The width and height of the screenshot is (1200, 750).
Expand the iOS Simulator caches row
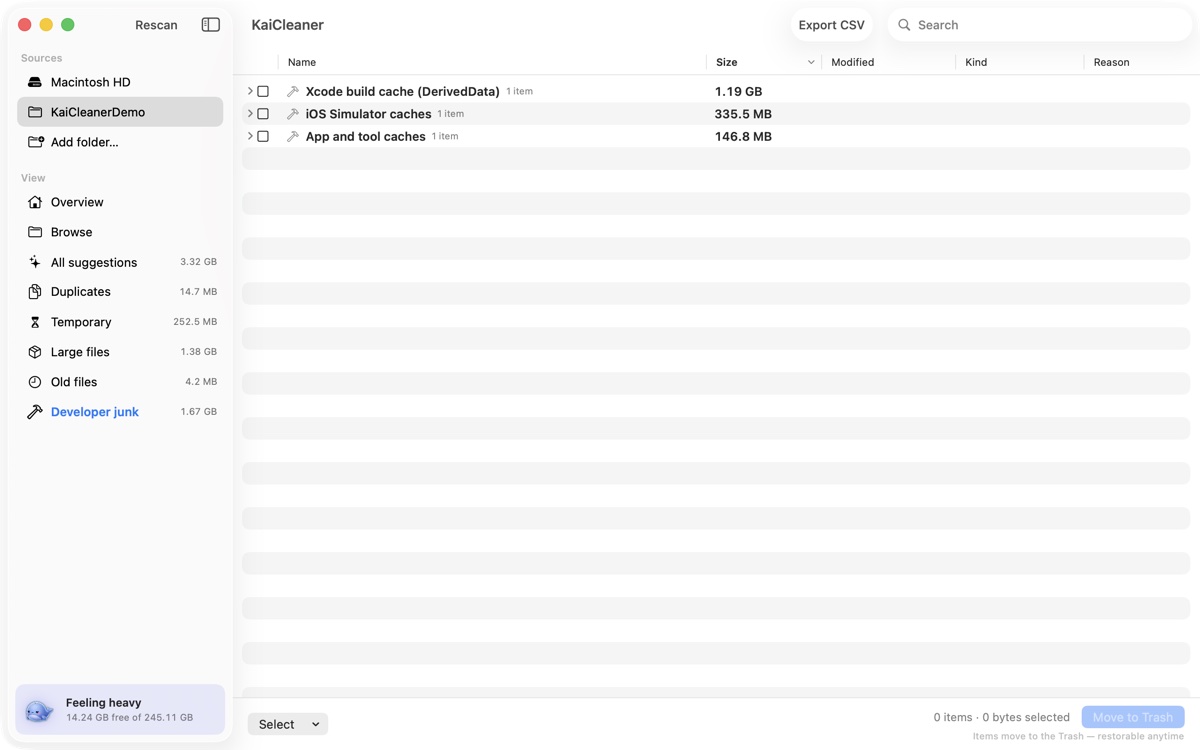click(x=250, y=114)
